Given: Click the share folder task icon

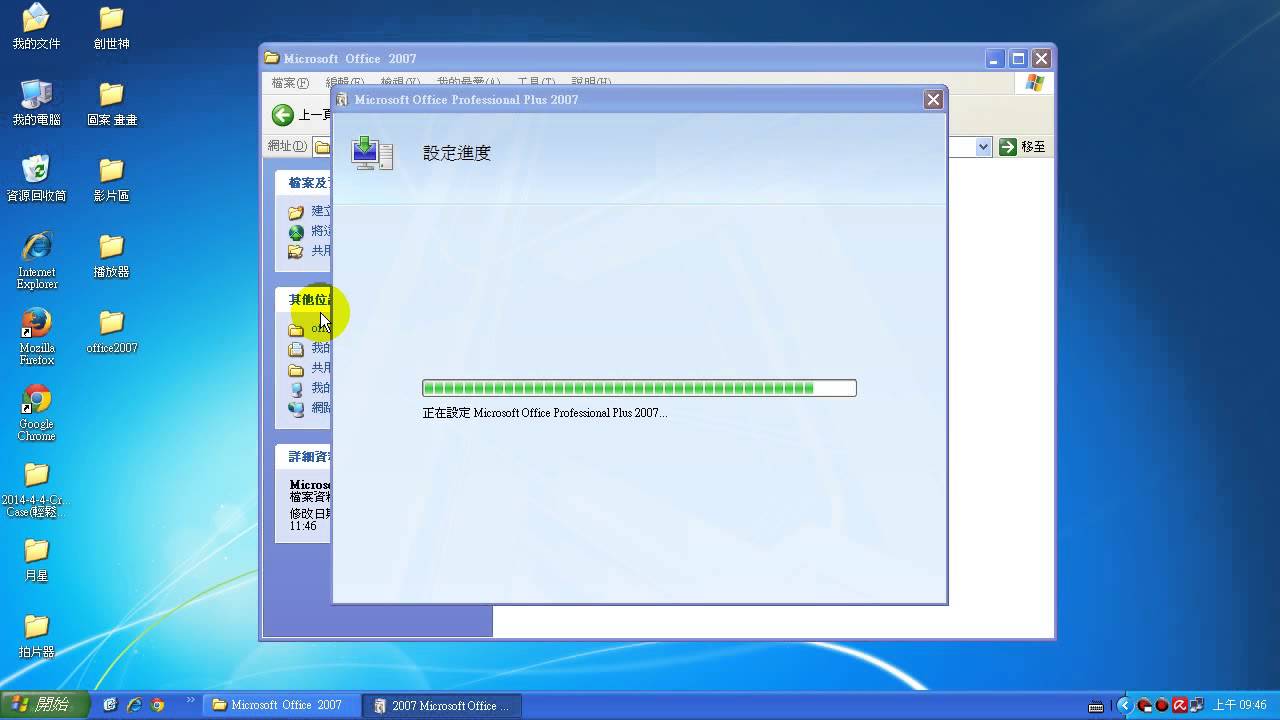Looking at the screenshot, I should coord(295,251).
